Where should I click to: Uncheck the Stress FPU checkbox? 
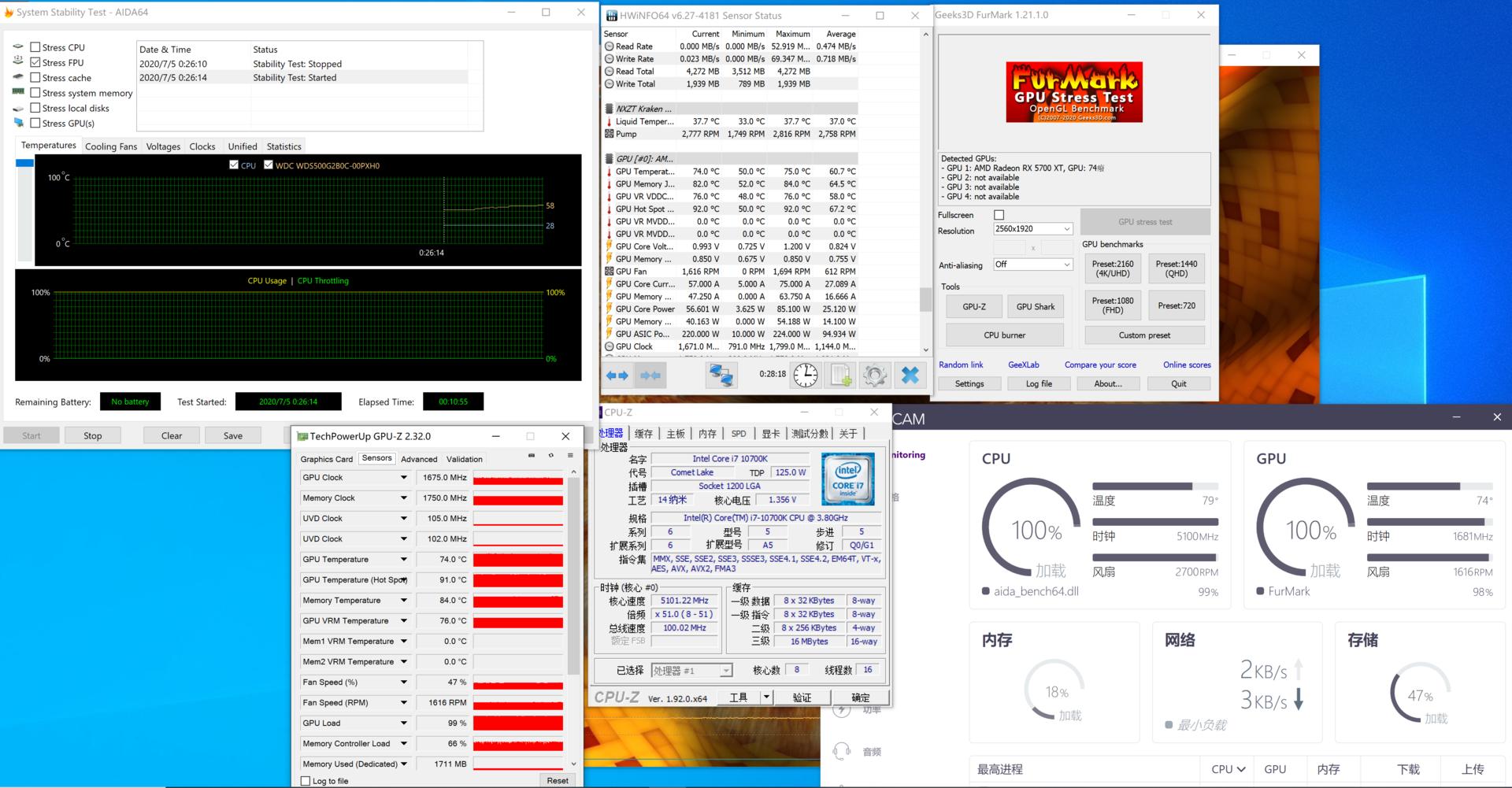pyautogui.click(x=35, y=62)
